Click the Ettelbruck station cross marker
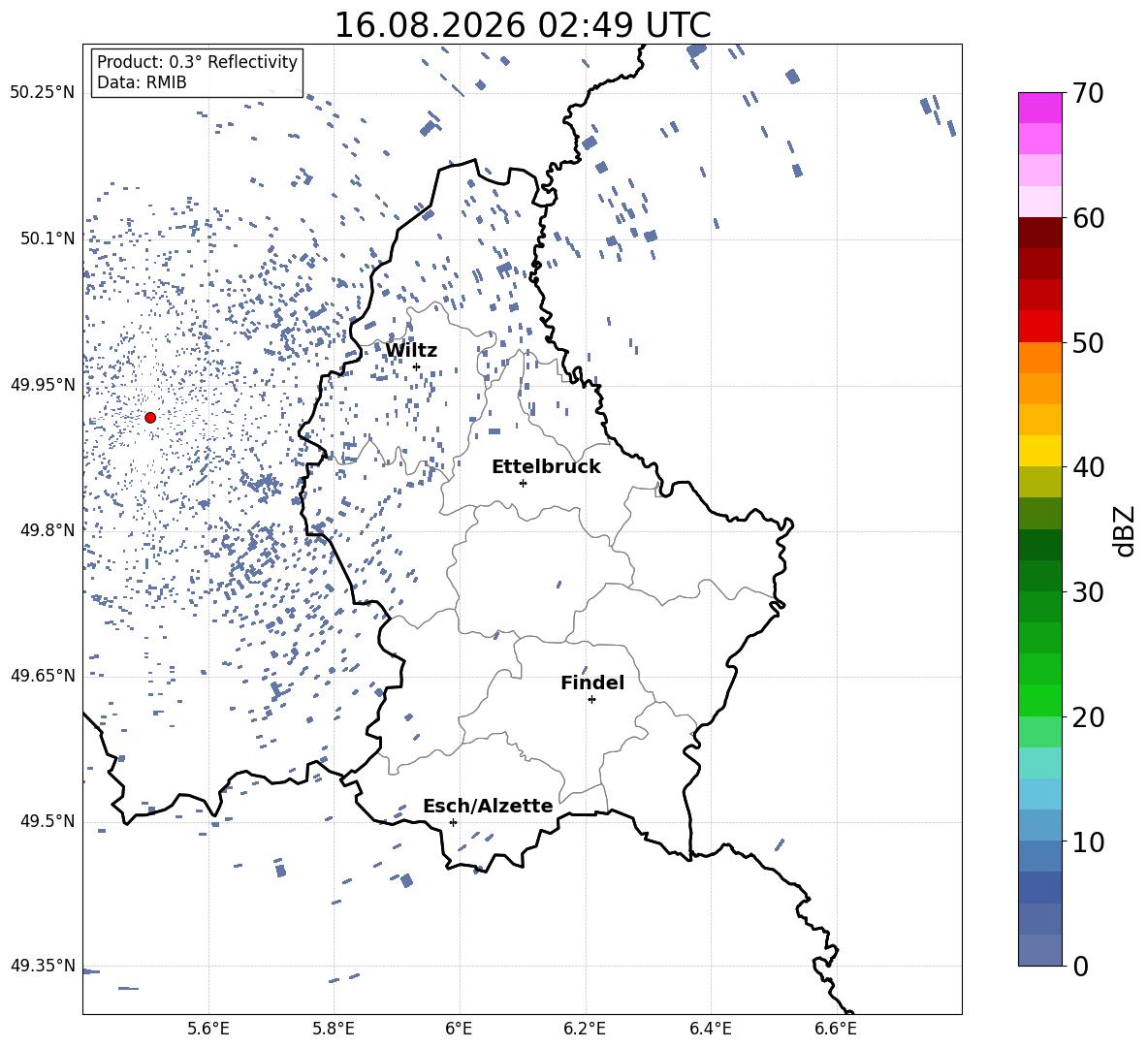This screenshot has height=1048, width=1148. tap(523, 483)
